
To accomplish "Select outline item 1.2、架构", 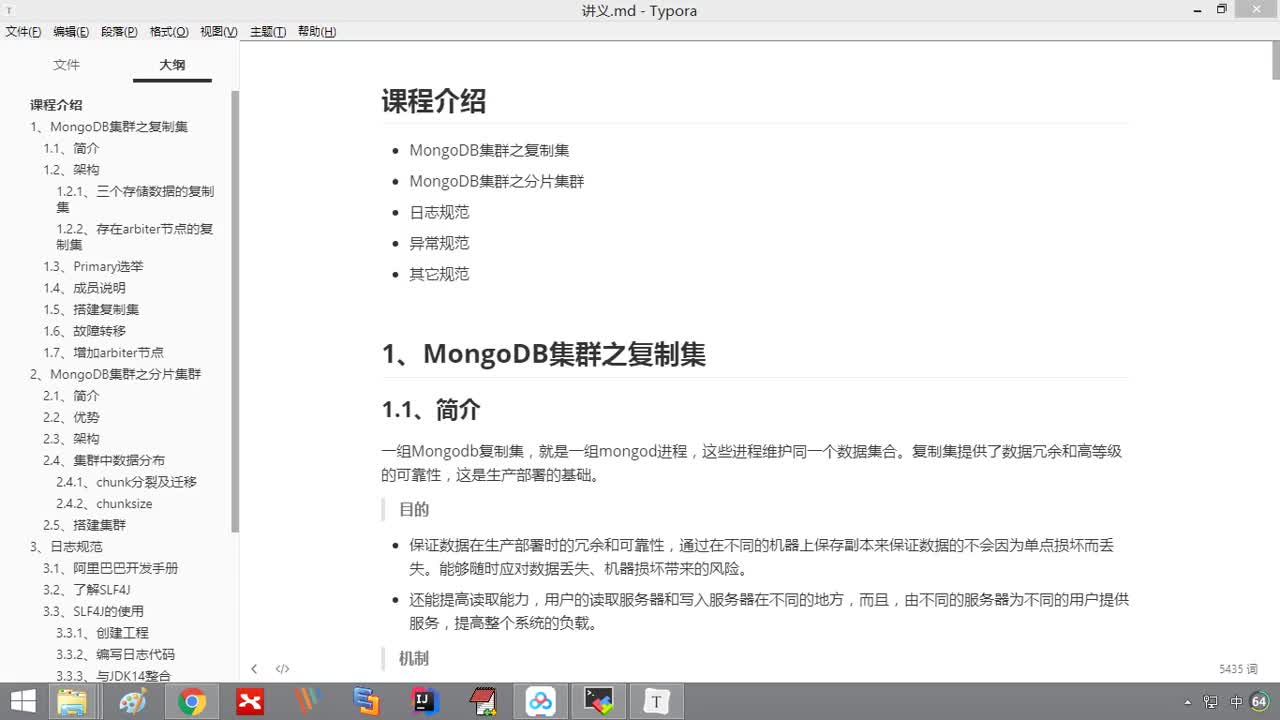I will (x=71, y=170).
